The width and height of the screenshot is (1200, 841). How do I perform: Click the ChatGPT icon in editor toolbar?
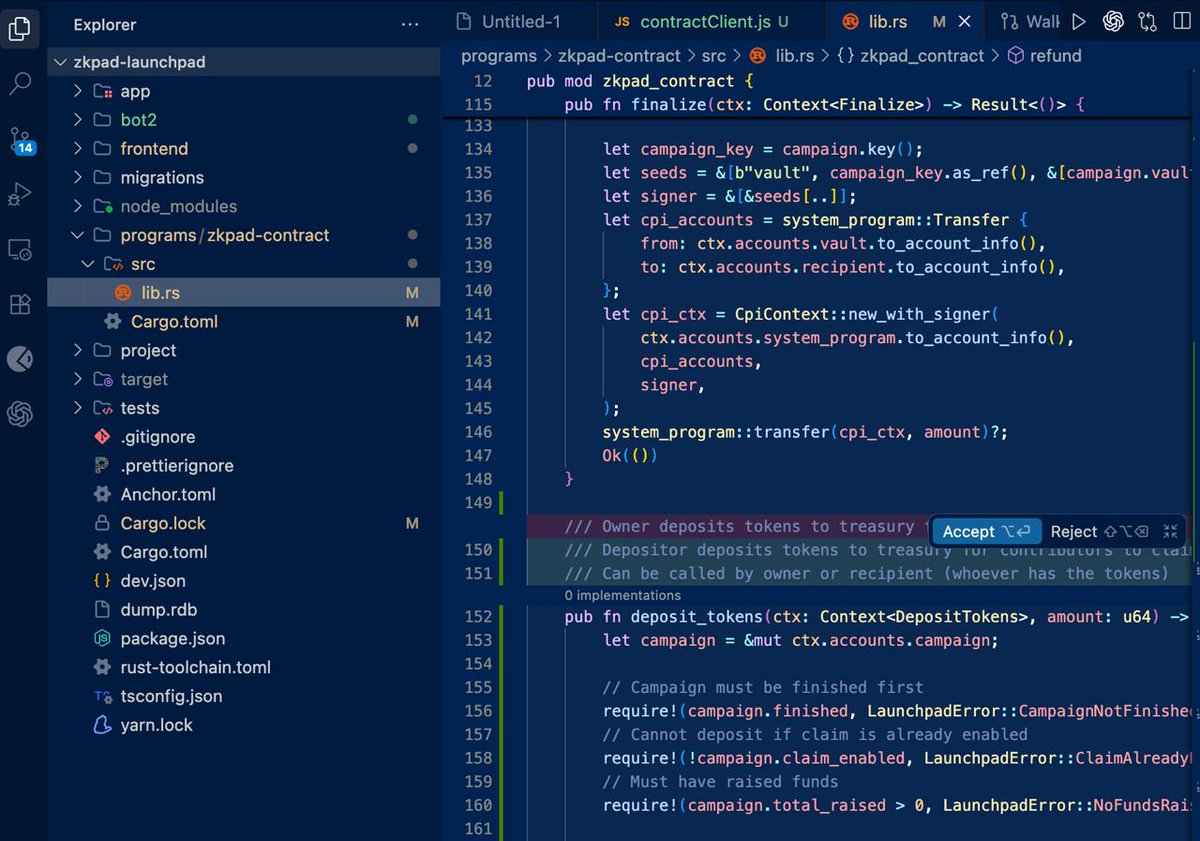click(x=1113, y=21)
